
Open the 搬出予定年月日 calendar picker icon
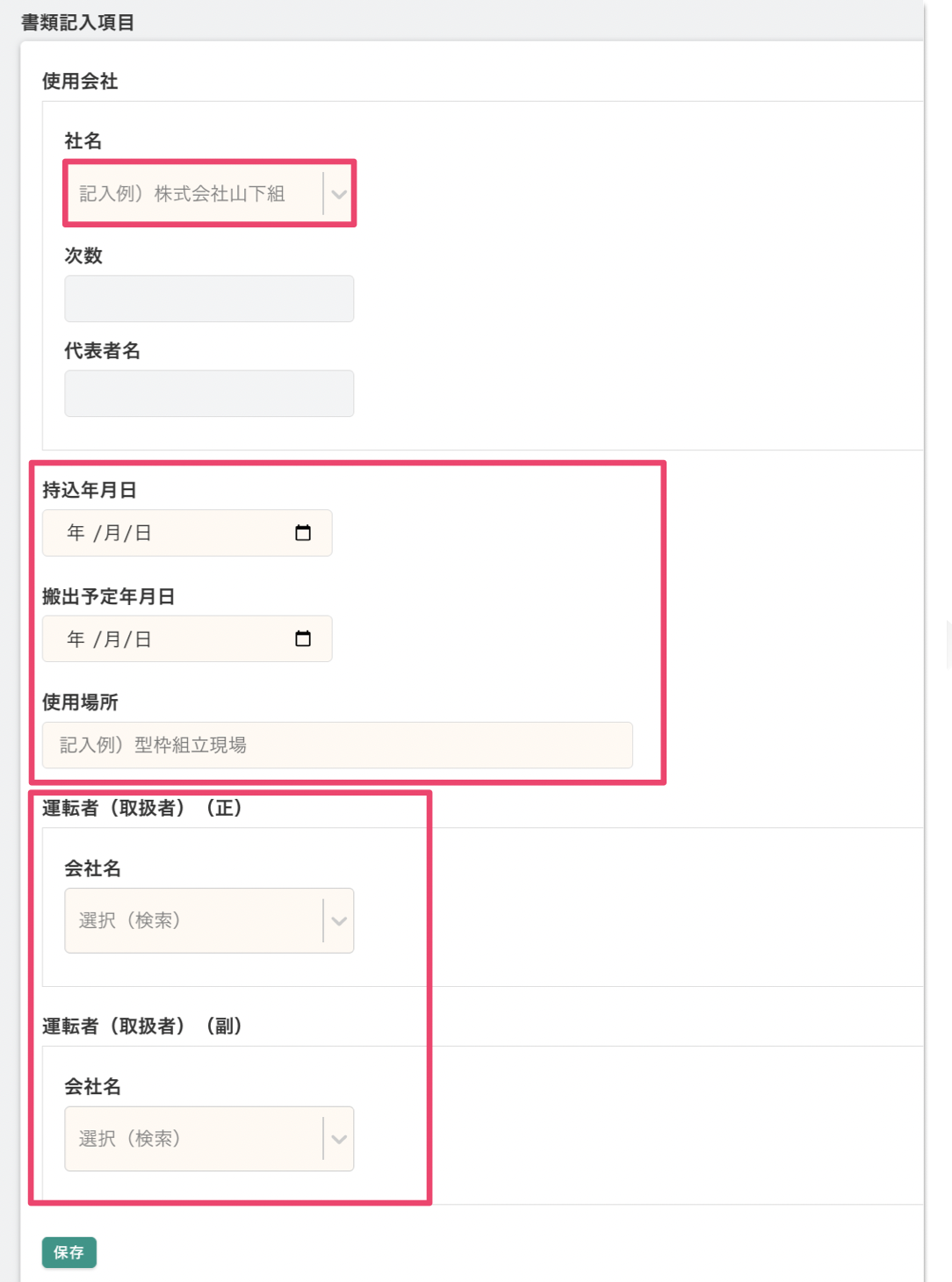(303, 638)
